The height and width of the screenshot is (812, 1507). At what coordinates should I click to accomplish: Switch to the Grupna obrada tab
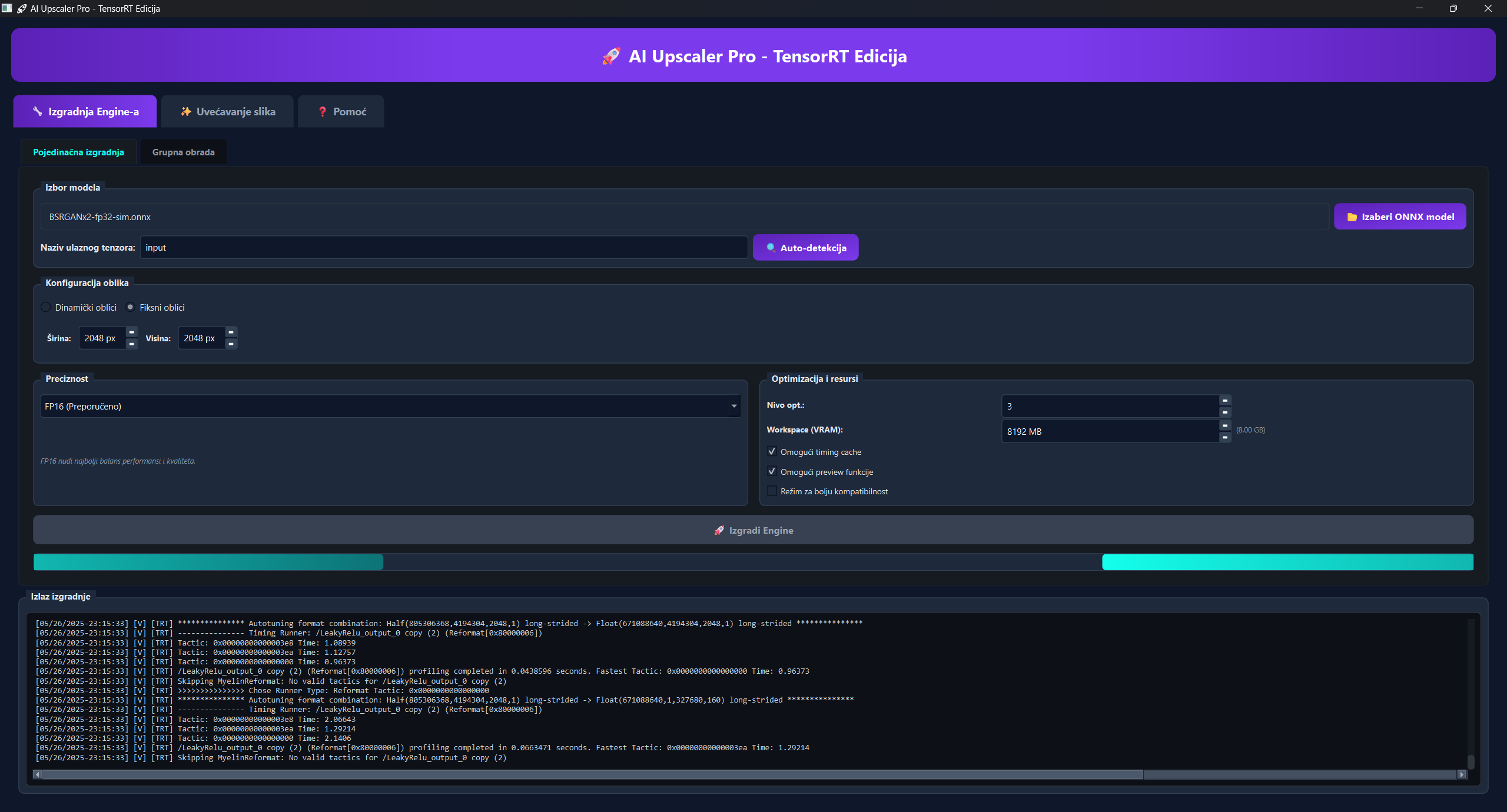[x=183, y=152]
